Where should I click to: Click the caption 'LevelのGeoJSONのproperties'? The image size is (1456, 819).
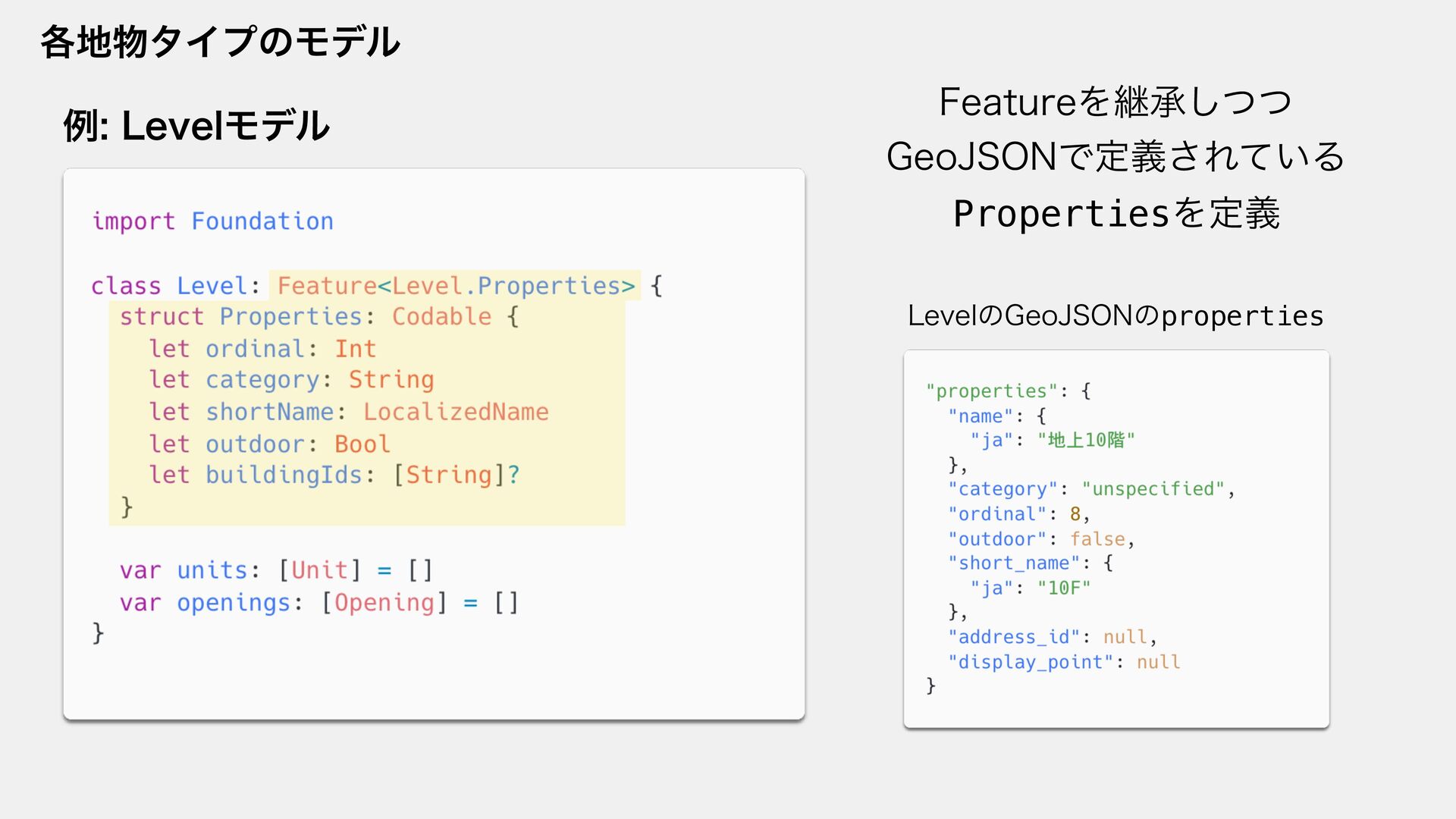coord(1116,315)
